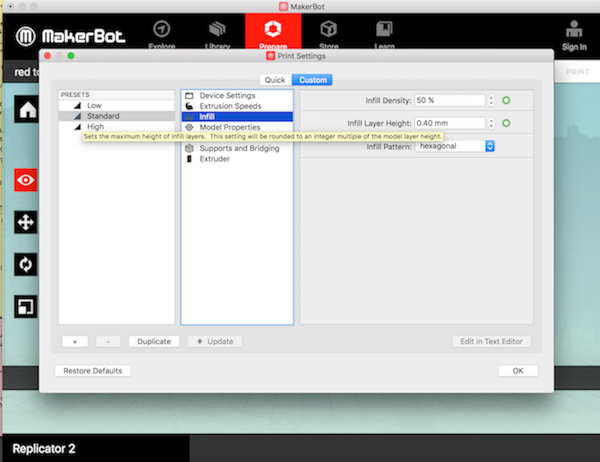Screen dimensions: 600x462
Task: Select the Low preset
Action: 116,105
